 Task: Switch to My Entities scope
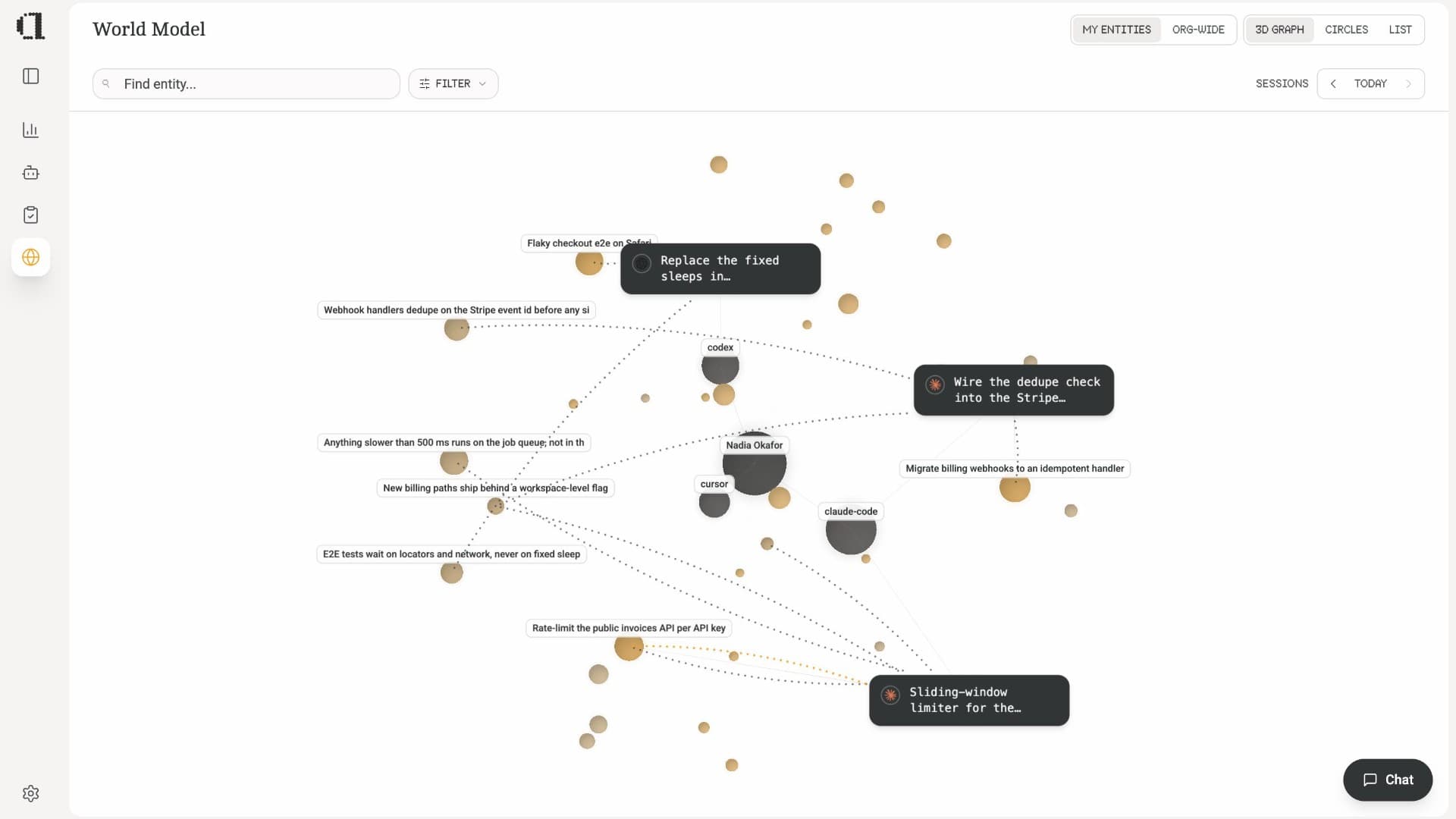[x=1116, y=30]
